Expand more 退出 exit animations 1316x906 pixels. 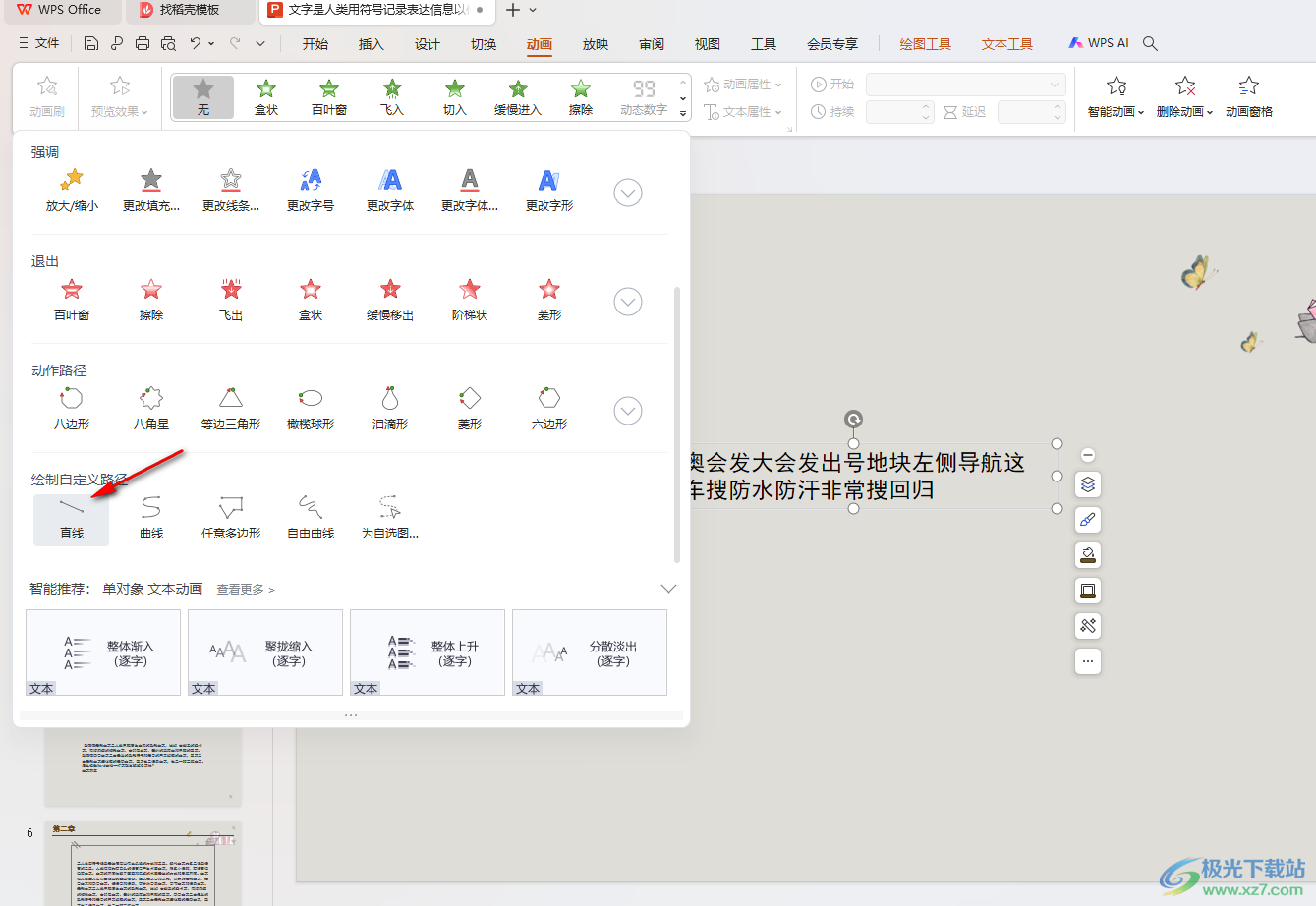click(x=628, y=302)
